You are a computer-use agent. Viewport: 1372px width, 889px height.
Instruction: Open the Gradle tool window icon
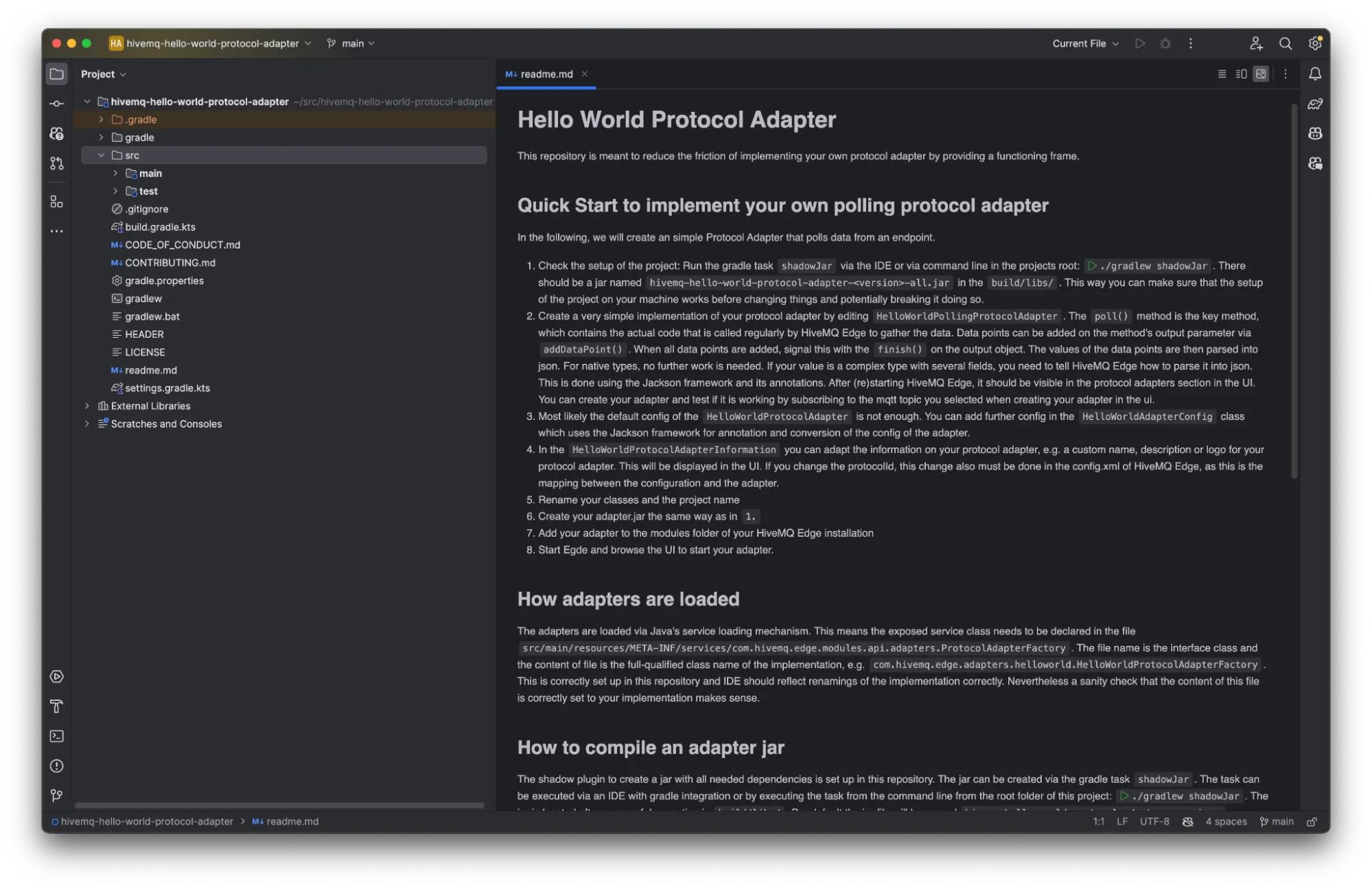pyautogui.click(x=1315, y=104)
